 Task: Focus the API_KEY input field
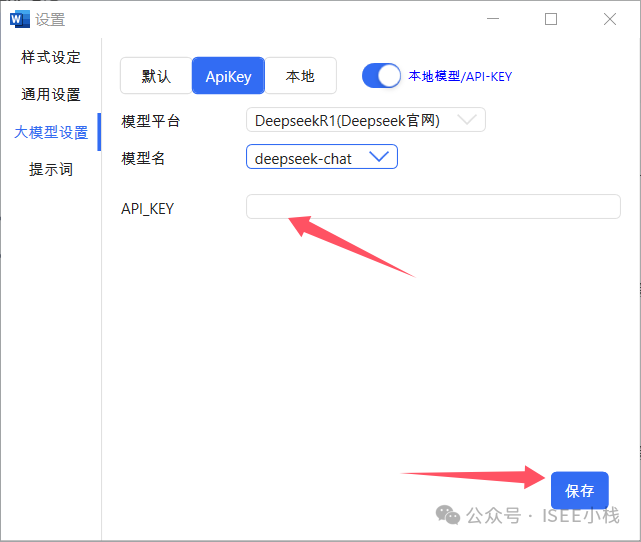433,206
